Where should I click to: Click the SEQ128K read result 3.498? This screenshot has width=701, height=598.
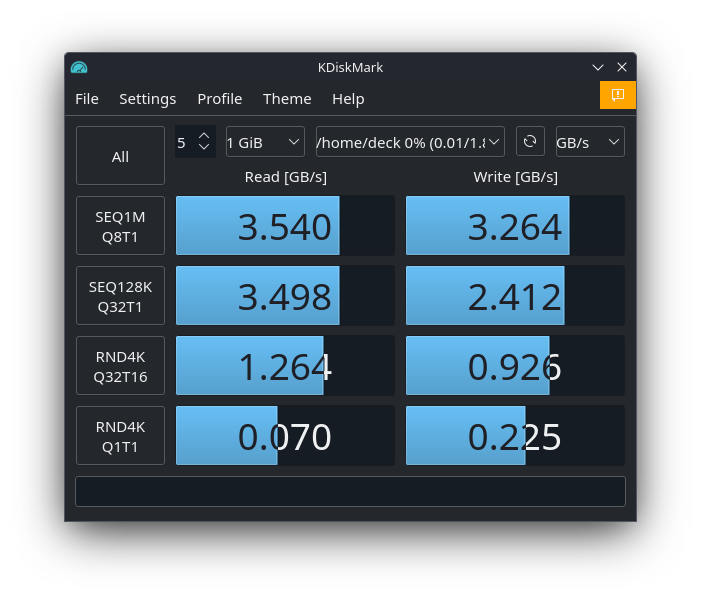[285, 295]
